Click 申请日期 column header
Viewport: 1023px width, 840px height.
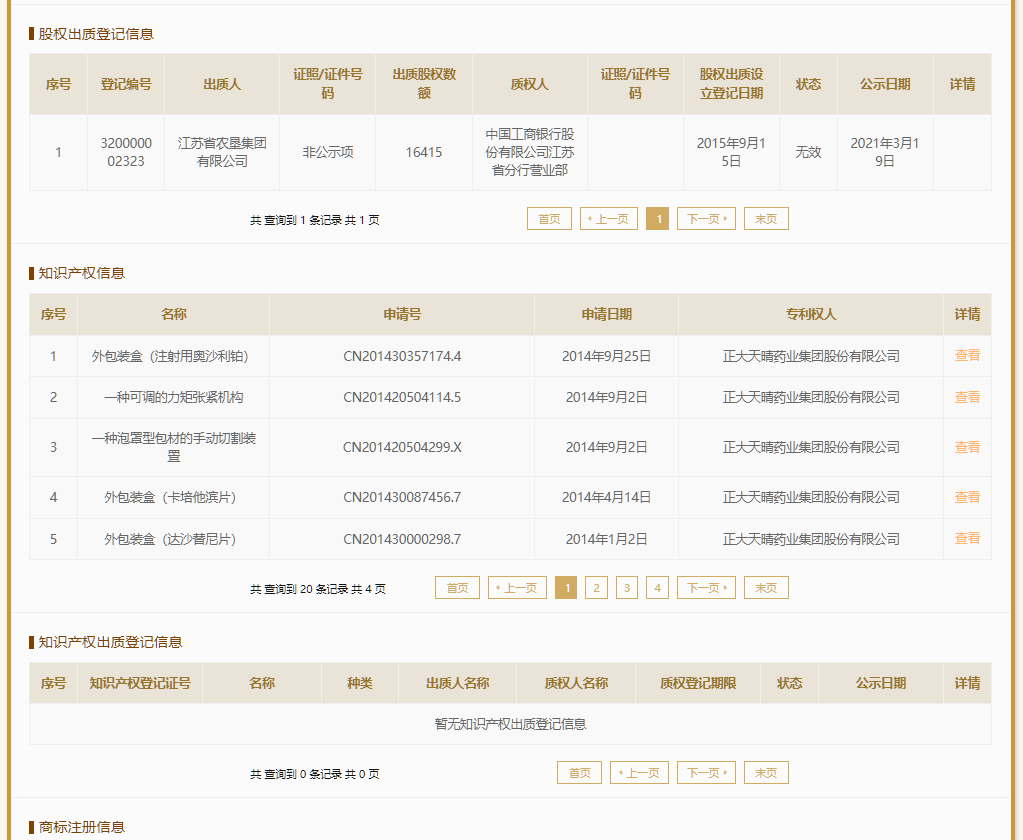pyautogui.click(x=607, y=314)
